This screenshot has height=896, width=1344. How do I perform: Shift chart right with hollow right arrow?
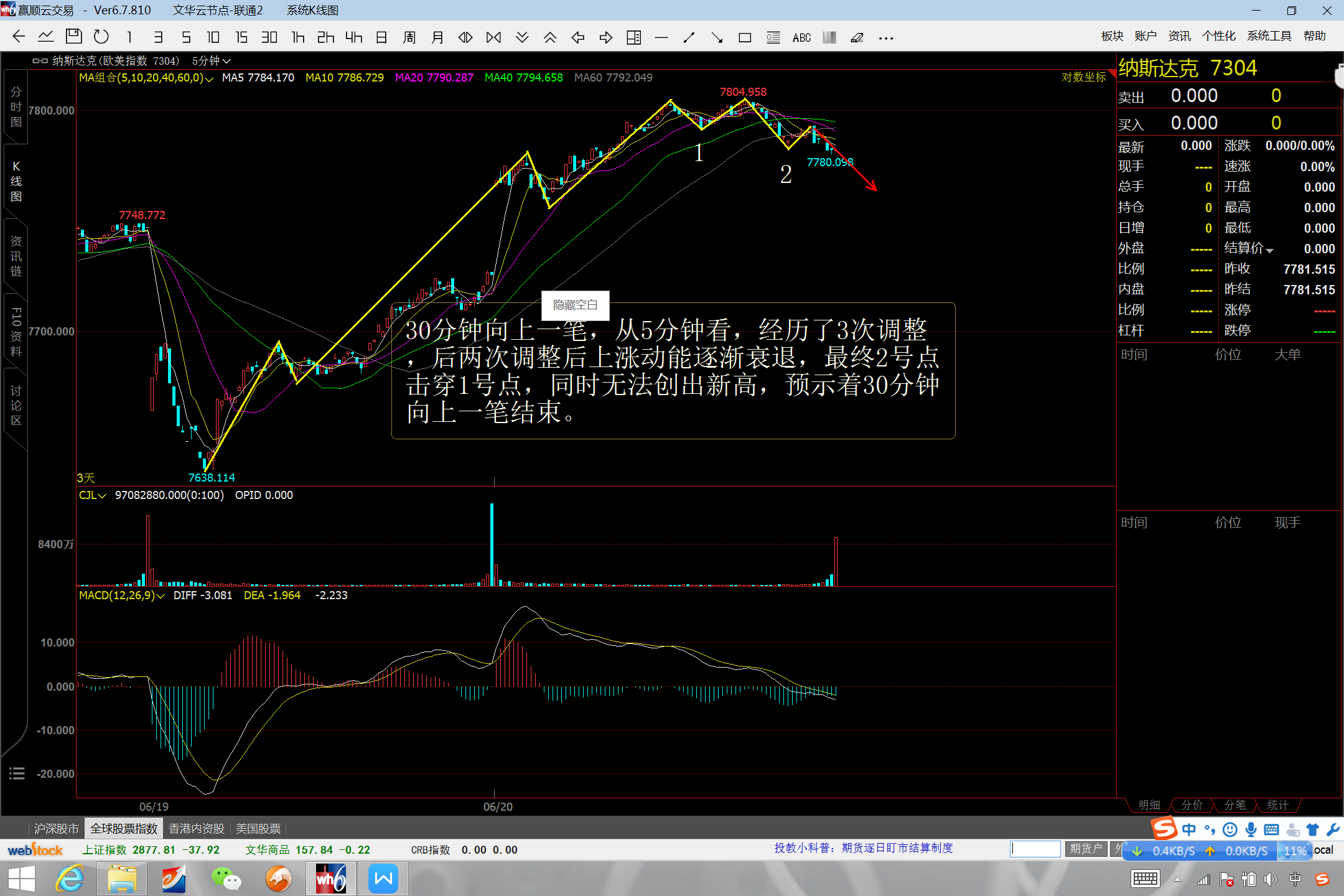pyautogui.click(x=606, y=37)
